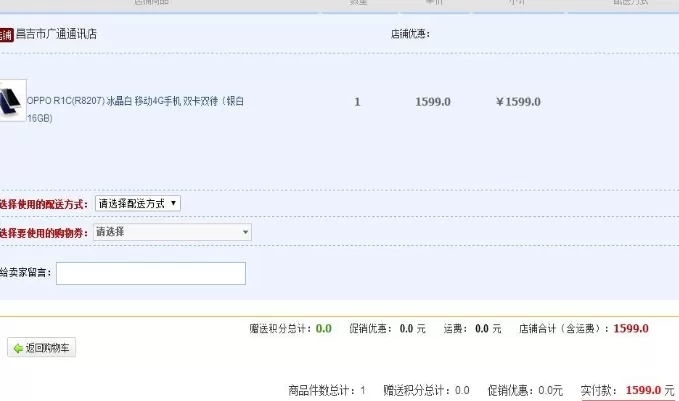Open the 请选择配送方式 delivery method dropdown
679x401 pixels.
[x=138, y=204]
